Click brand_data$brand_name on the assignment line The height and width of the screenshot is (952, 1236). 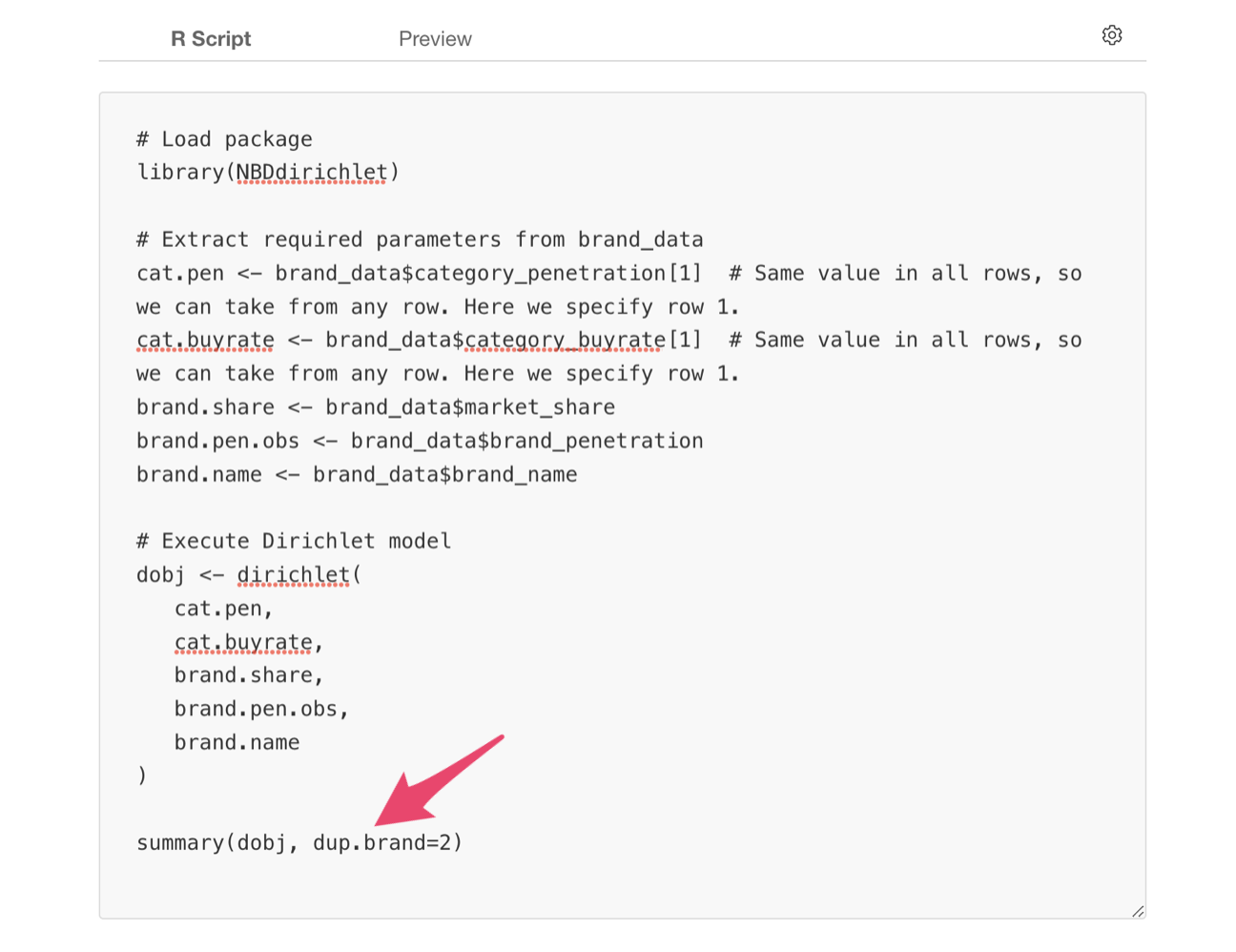(444, 475)
